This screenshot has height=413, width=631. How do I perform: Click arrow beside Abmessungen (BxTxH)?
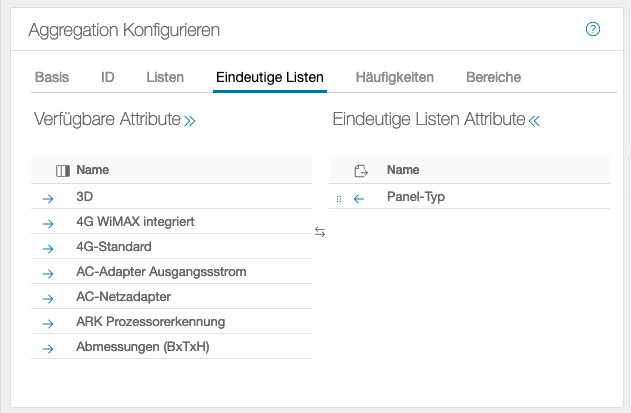pos(48,348)
